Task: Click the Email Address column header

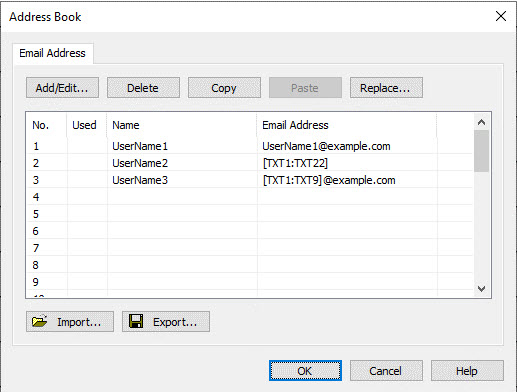Action: pos(347,125)
